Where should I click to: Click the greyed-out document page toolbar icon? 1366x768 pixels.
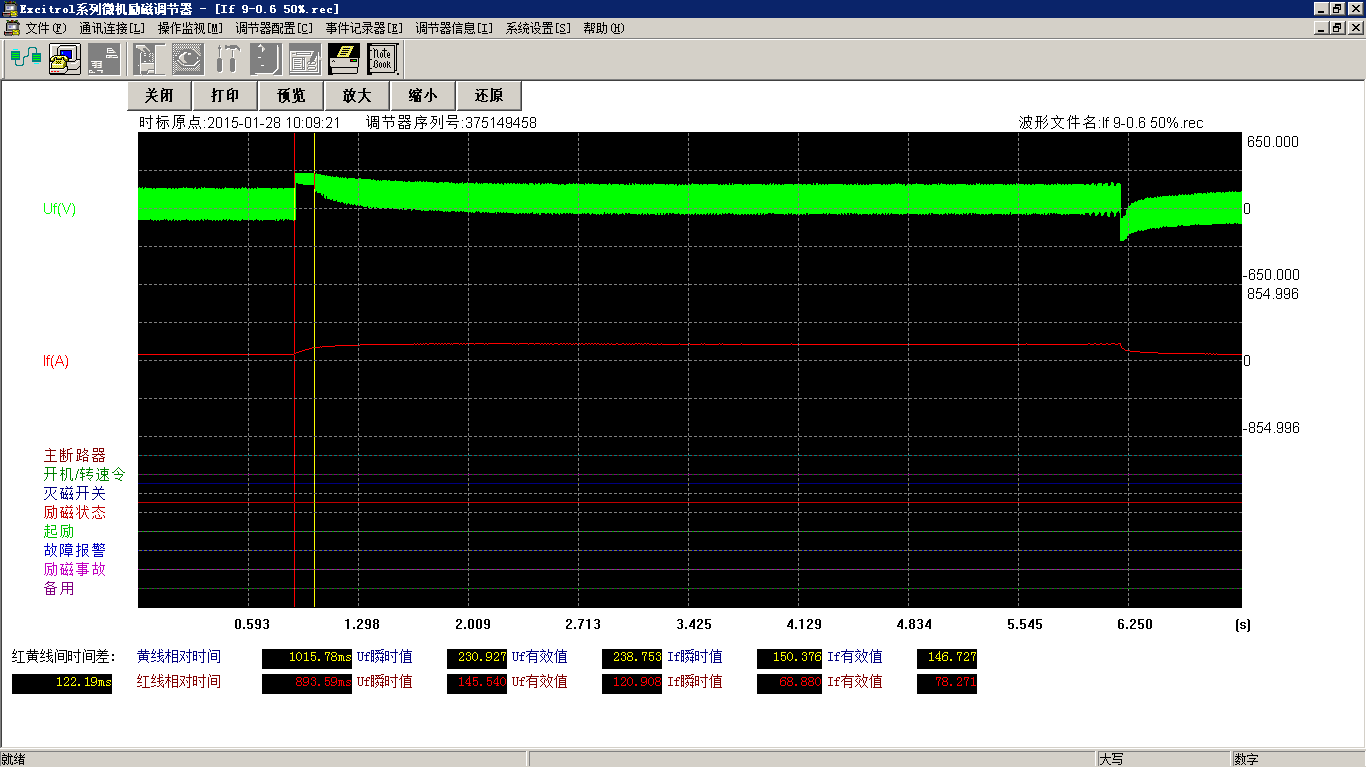click(x=149, y=59)
